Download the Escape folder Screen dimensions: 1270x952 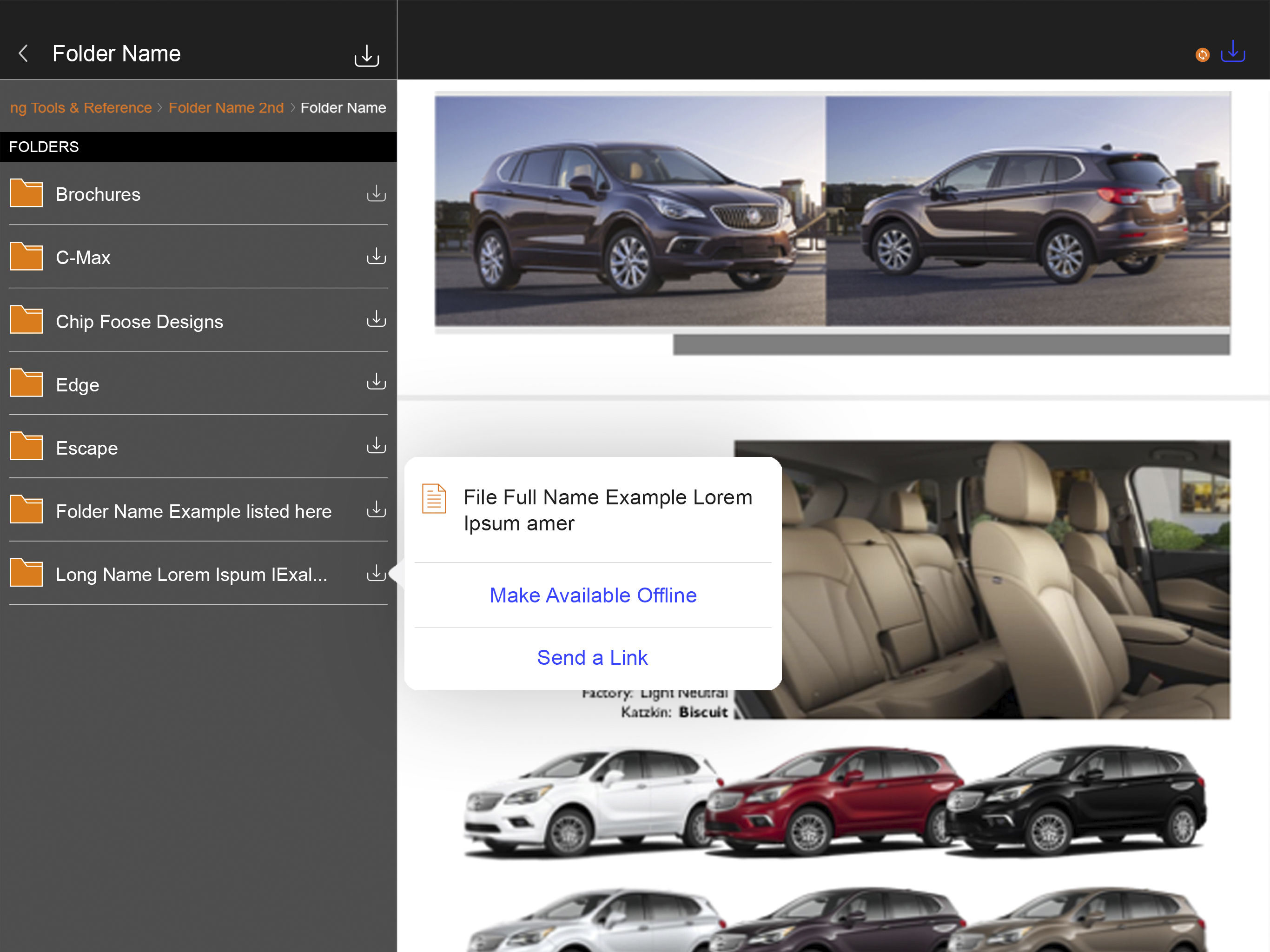click(376, 446)
